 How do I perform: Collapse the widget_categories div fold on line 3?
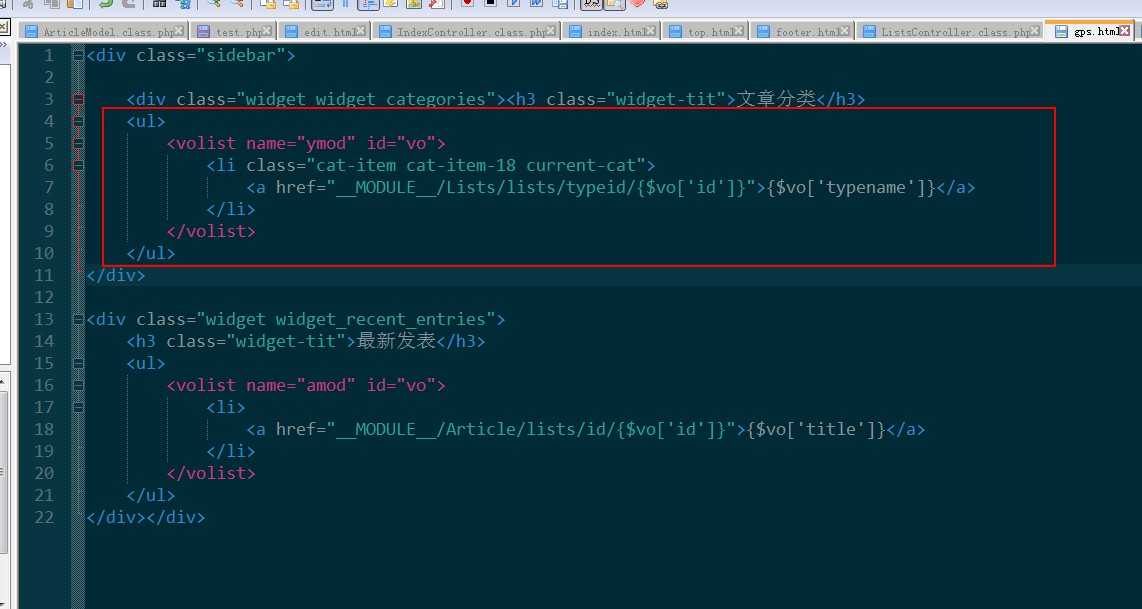tap(78, 99)
